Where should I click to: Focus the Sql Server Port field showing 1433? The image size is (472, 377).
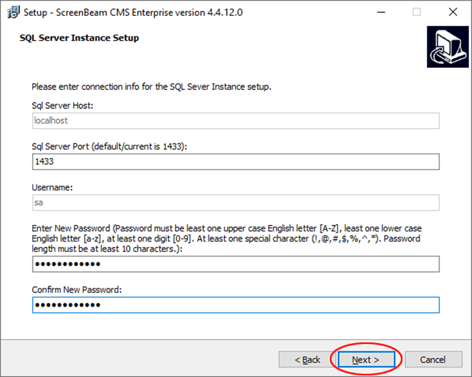click(x=236, y=162)
